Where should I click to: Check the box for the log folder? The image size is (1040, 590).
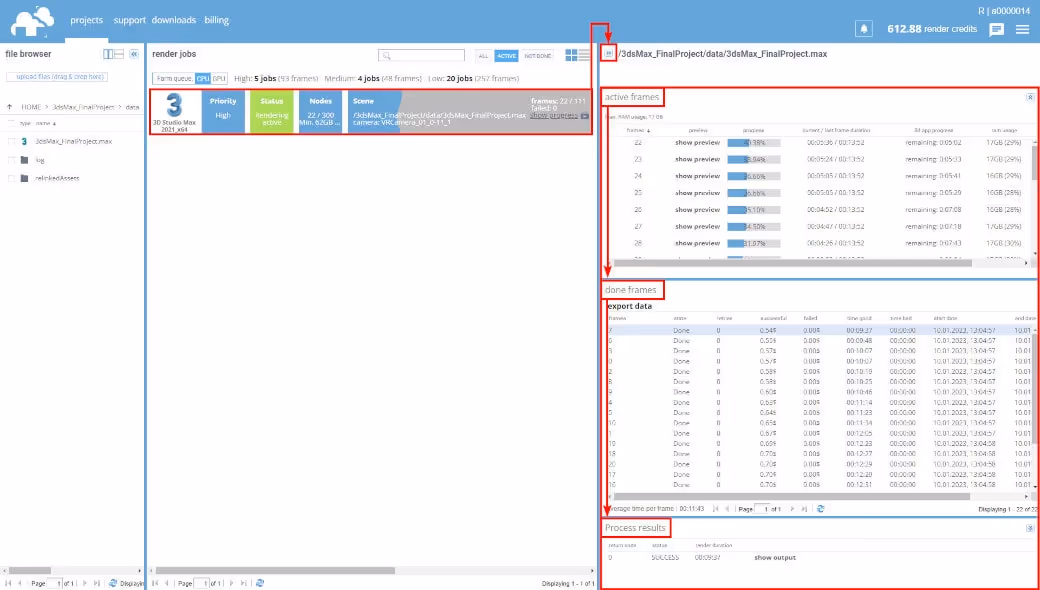(x=11, y=160)
